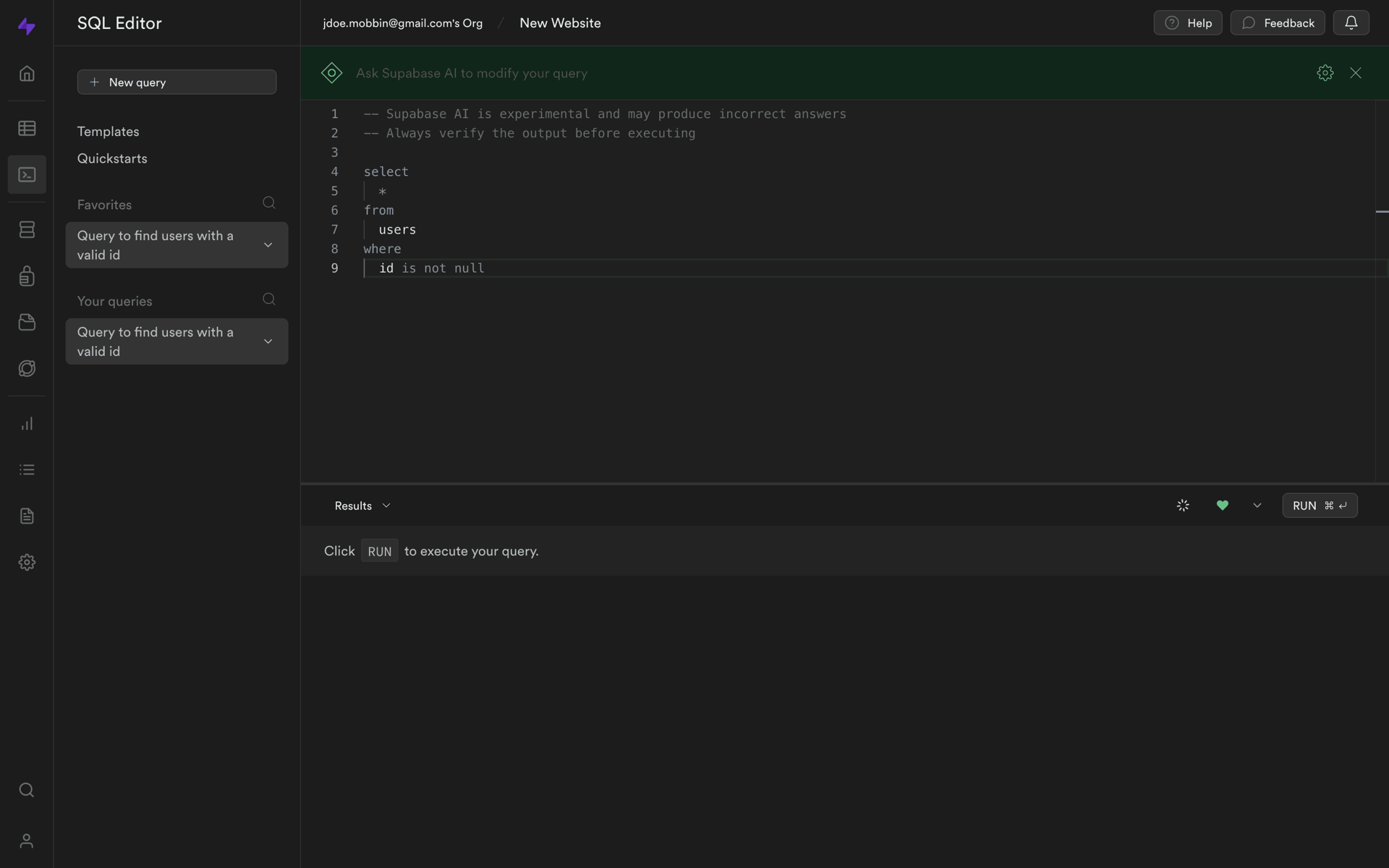Click the New query button

click(x=177, y=82)
